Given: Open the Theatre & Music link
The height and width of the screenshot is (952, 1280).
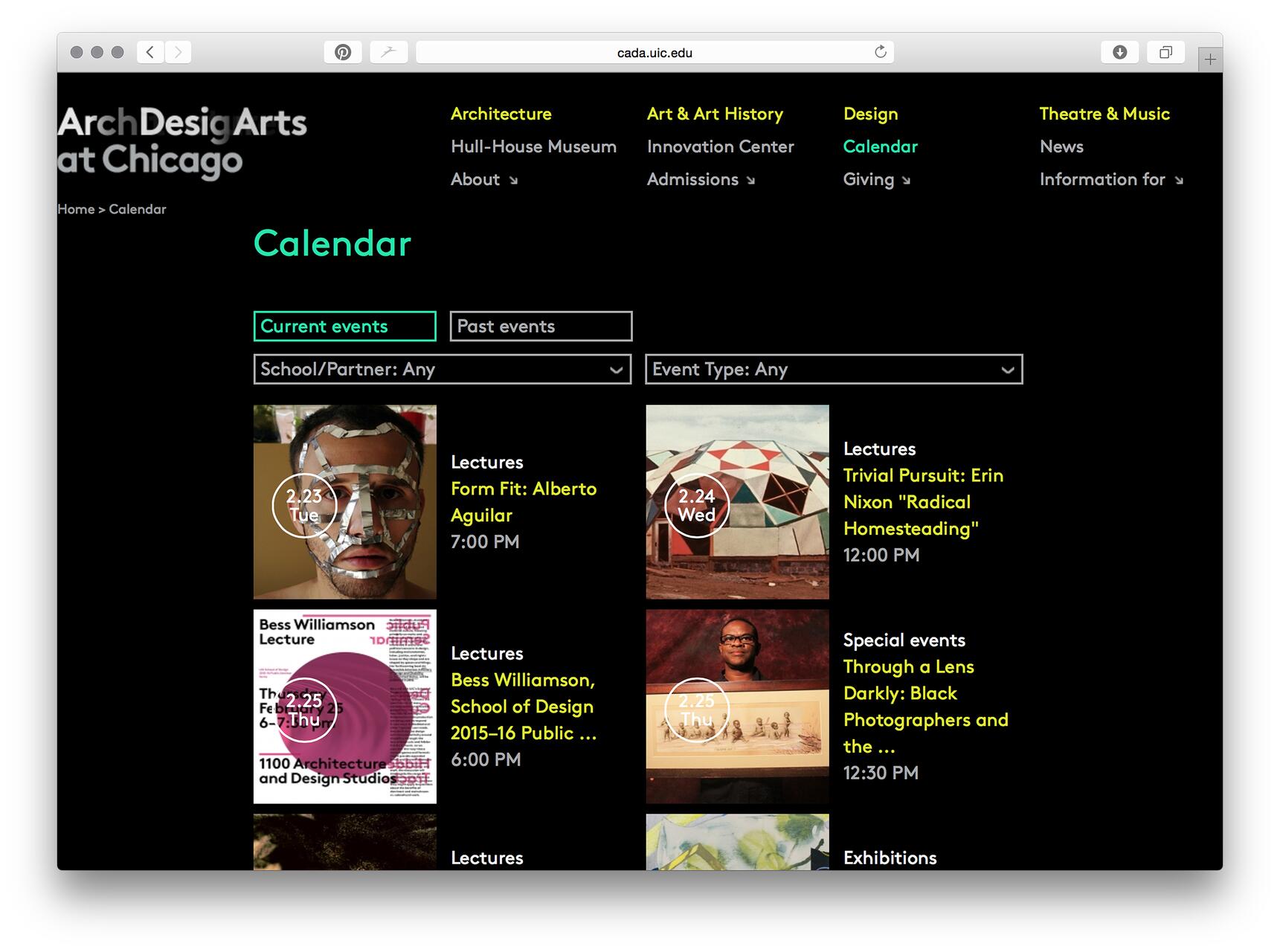Looking at the screenshot, I should (x=1104, y=114).
